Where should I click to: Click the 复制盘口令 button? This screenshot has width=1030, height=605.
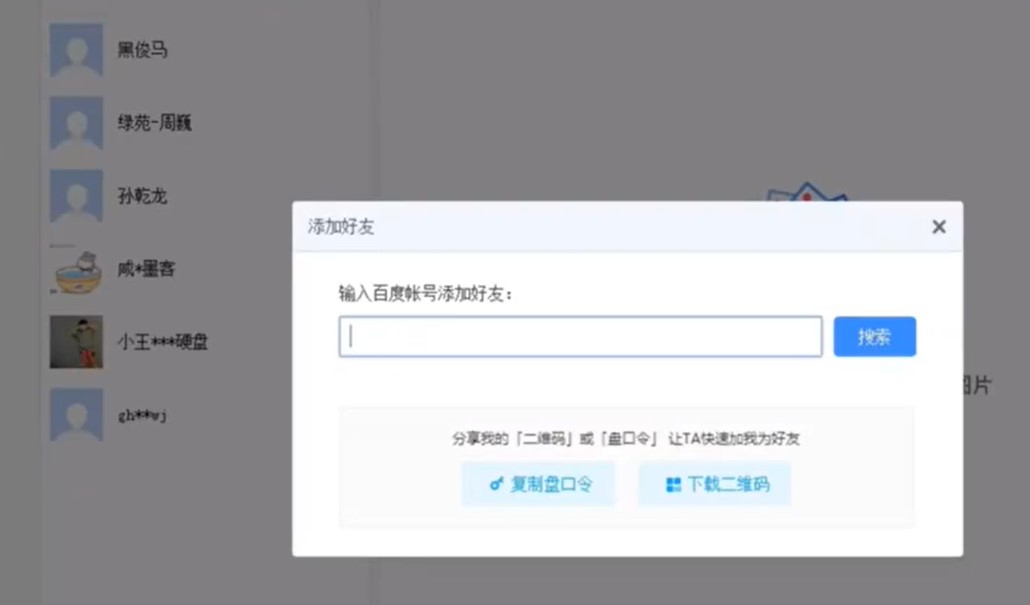[538, 485]
